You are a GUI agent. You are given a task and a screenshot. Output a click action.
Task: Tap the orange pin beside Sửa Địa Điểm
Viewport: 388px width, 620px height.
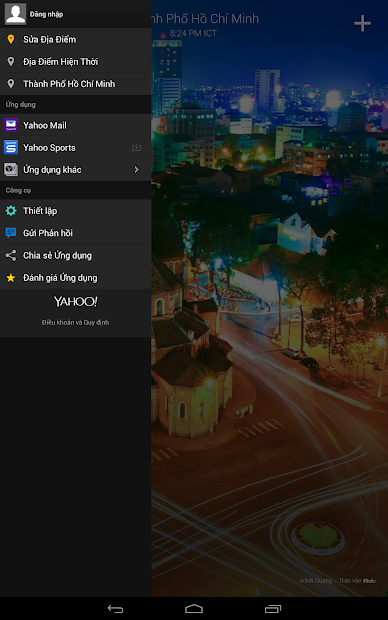[11, 39]
